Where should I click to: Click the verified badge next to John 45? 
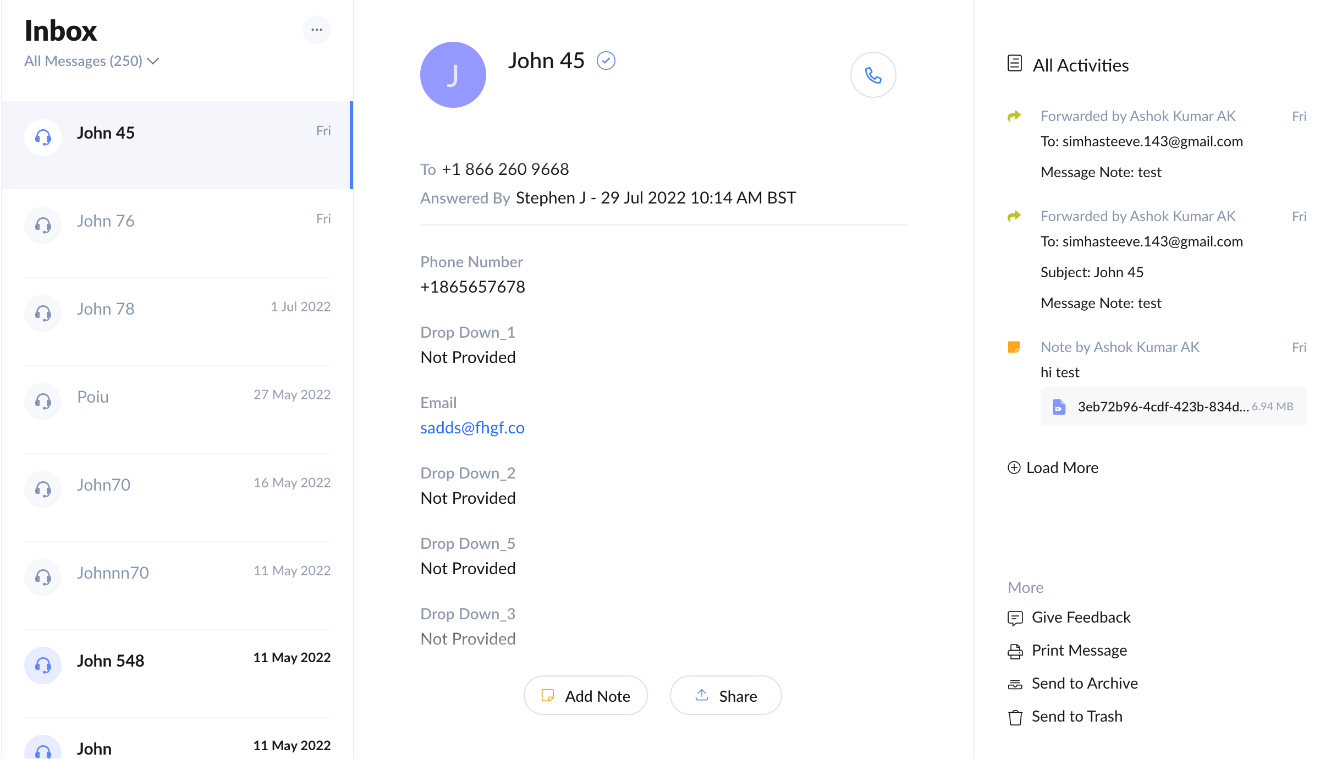point(606,60)
